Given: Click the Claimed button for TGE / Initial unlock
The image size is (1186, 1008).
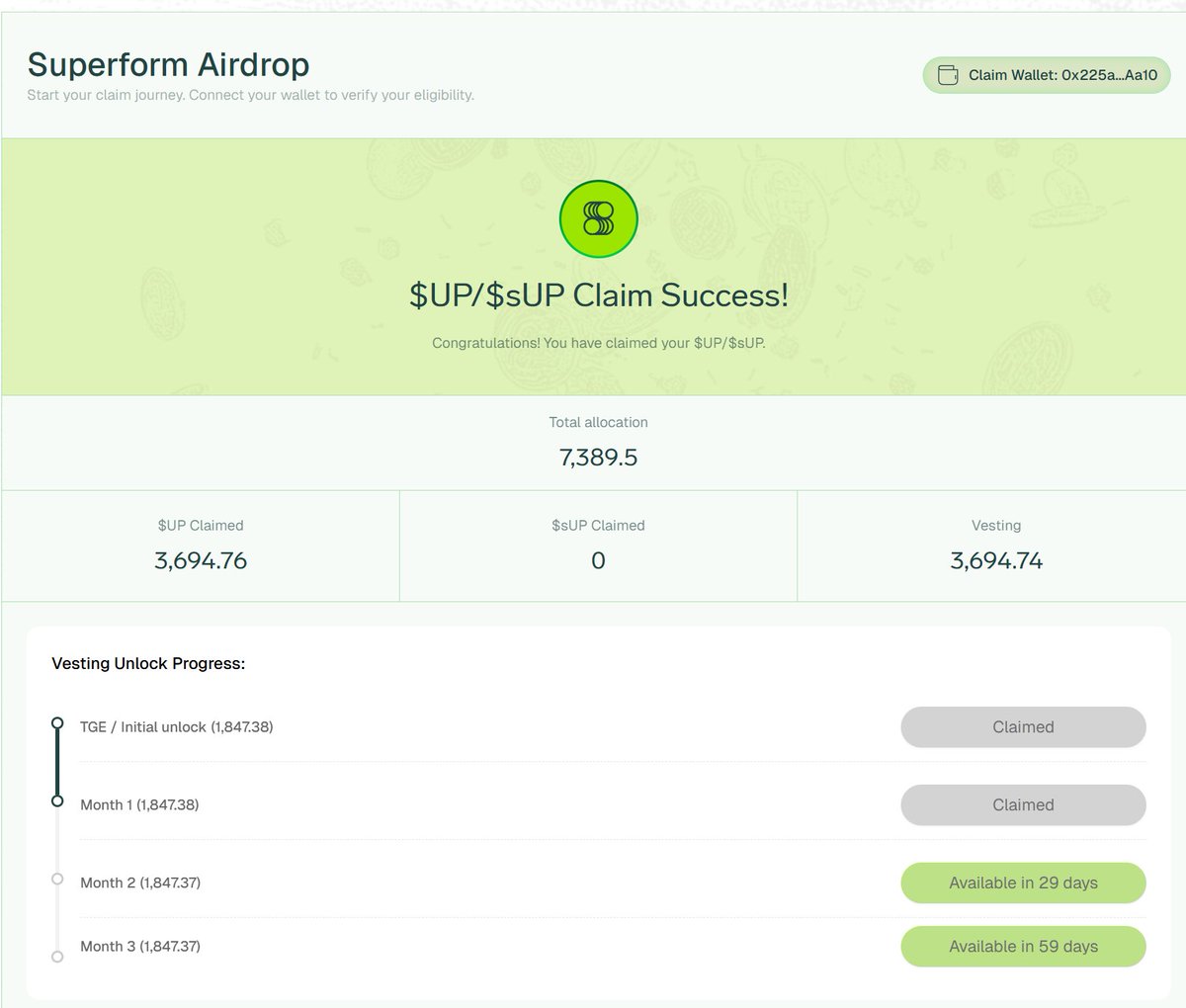Looking at the screenshot, I should click(1023, 727).
